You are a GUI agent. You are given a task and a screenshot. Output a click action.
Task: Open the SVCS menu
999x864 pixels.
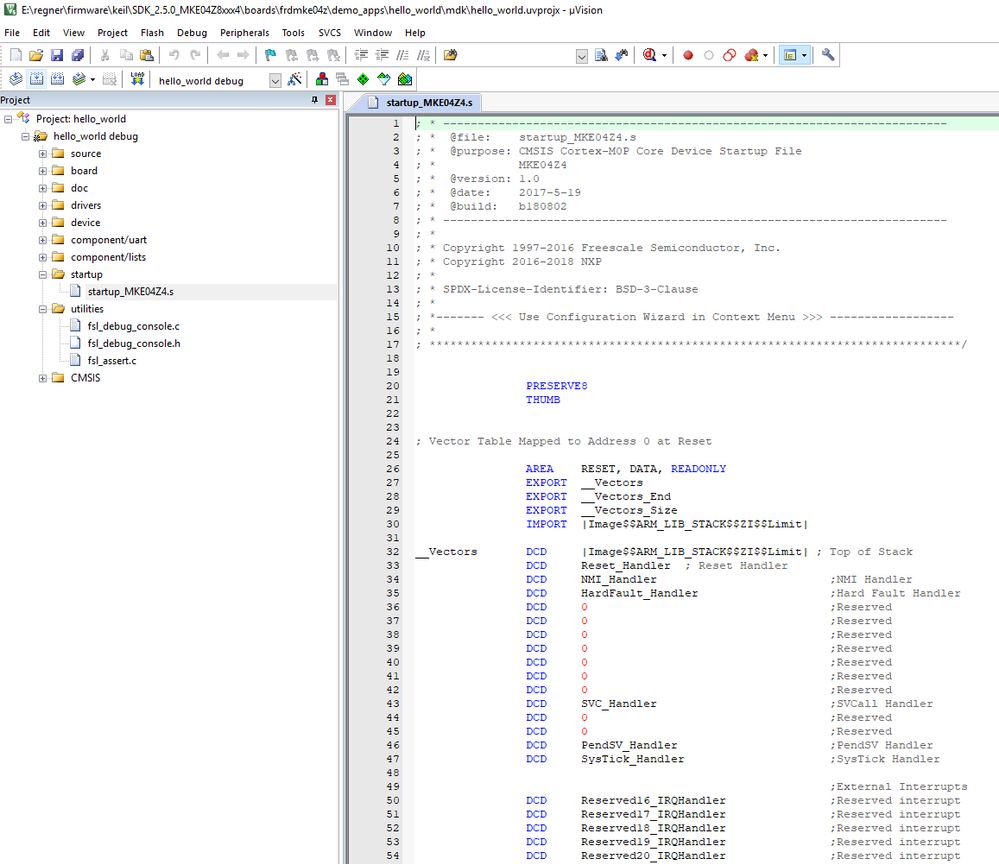[x=329, y=32]
